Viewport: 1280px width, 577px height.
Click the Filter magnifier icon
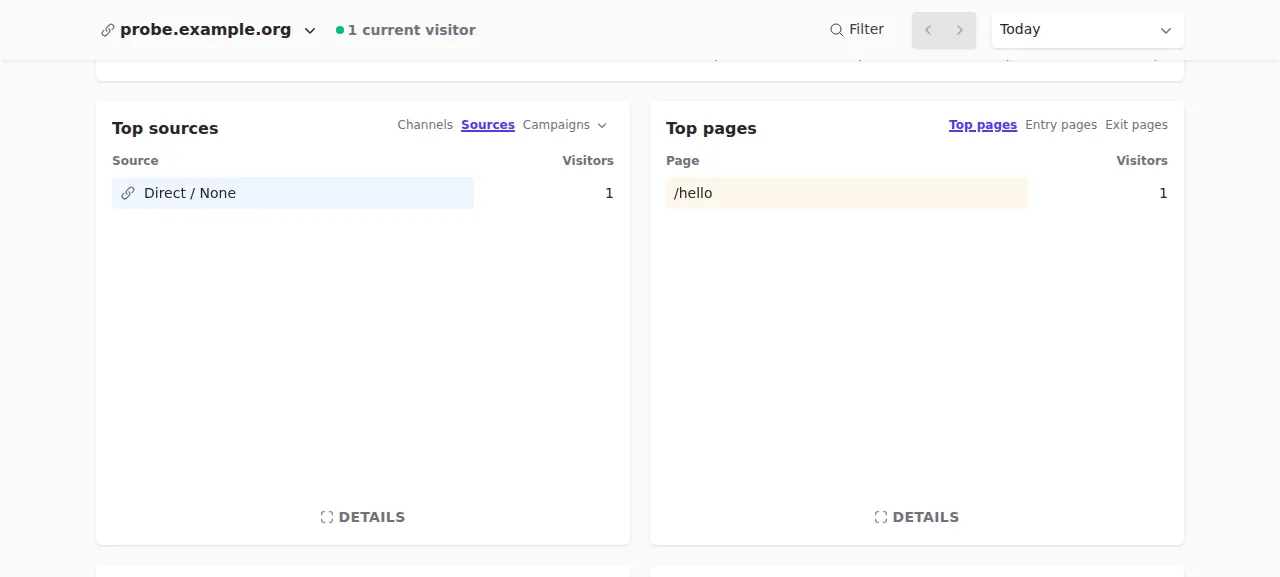pyautogui.click(x=837, y=30)
